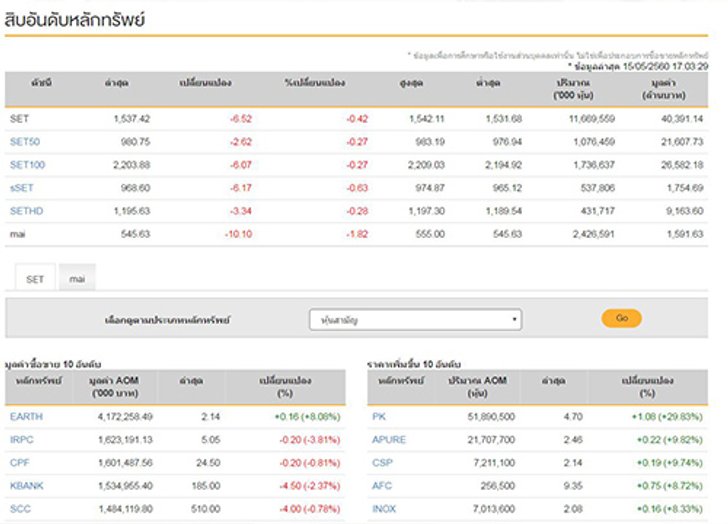The width and height of the screenshot is (728, 524).
Task: Click the orange Go button
Action: pos(622,318)
